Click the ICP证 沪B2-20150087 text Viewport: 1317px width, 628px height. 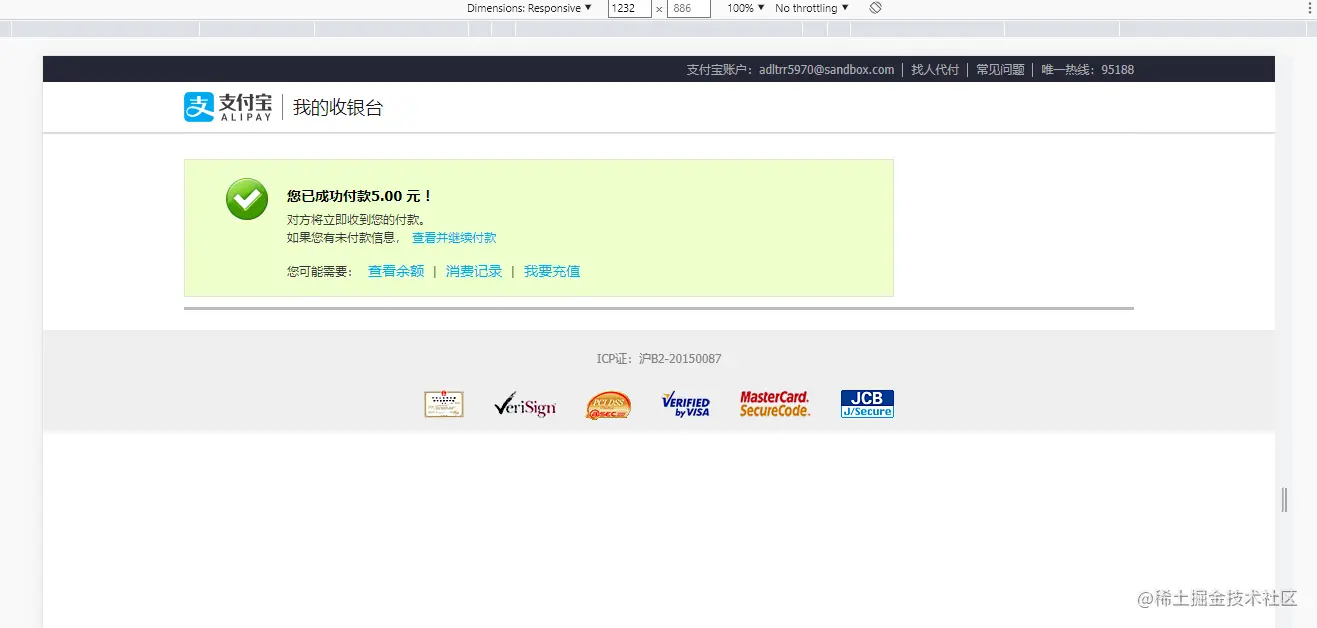click(x=659, y=359)
